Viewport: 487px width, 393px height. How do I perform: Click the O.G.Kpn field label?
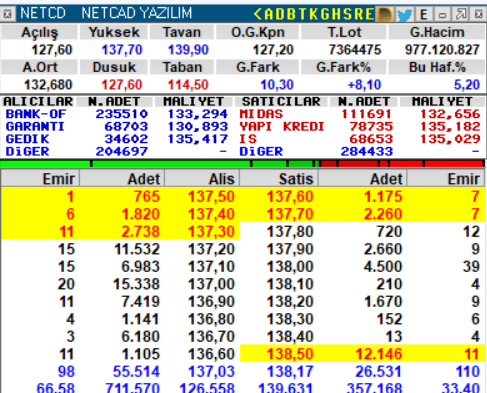coord(258,32)
